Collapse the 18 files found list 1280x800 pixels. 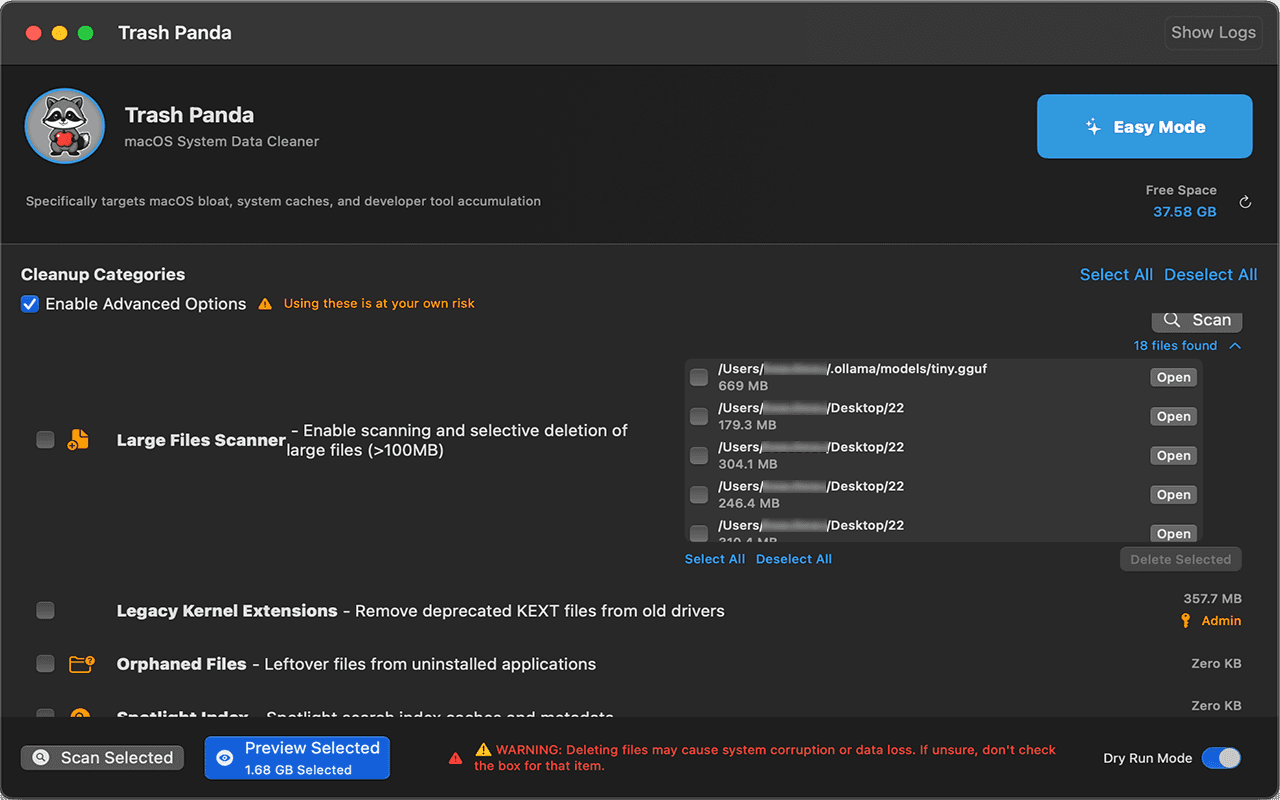click(1235, 346)
